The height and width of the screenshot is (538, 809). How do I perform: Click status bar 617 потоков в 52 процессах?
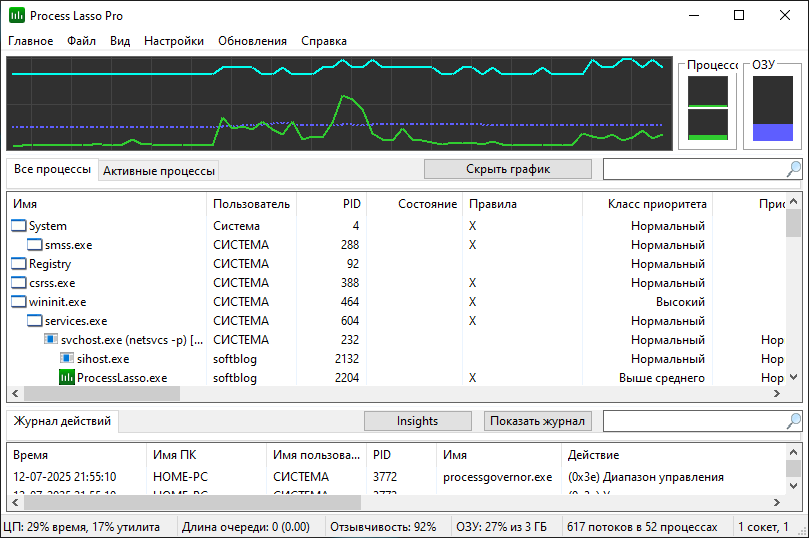642,527
